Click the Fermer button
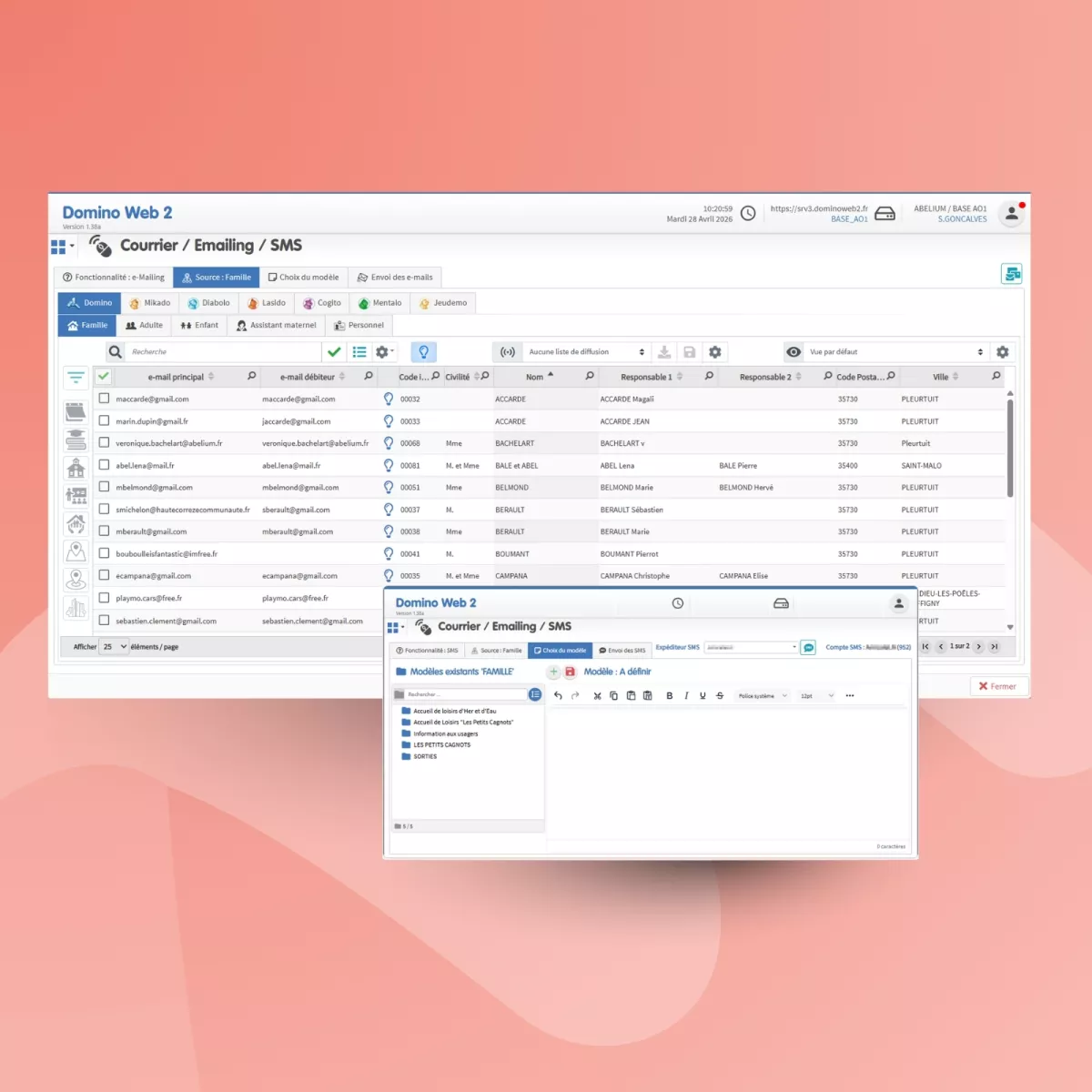The image size is (1092, 1092). (x=997, y=686)
